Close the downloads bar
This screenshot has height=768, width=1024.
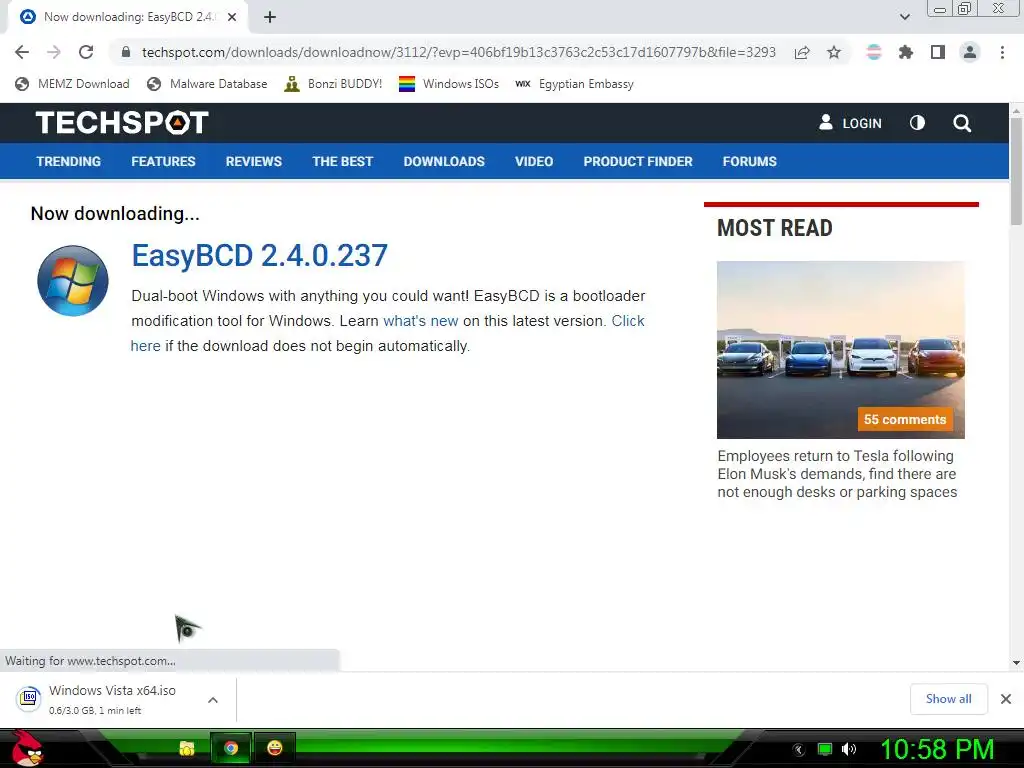click(1006, 699)
